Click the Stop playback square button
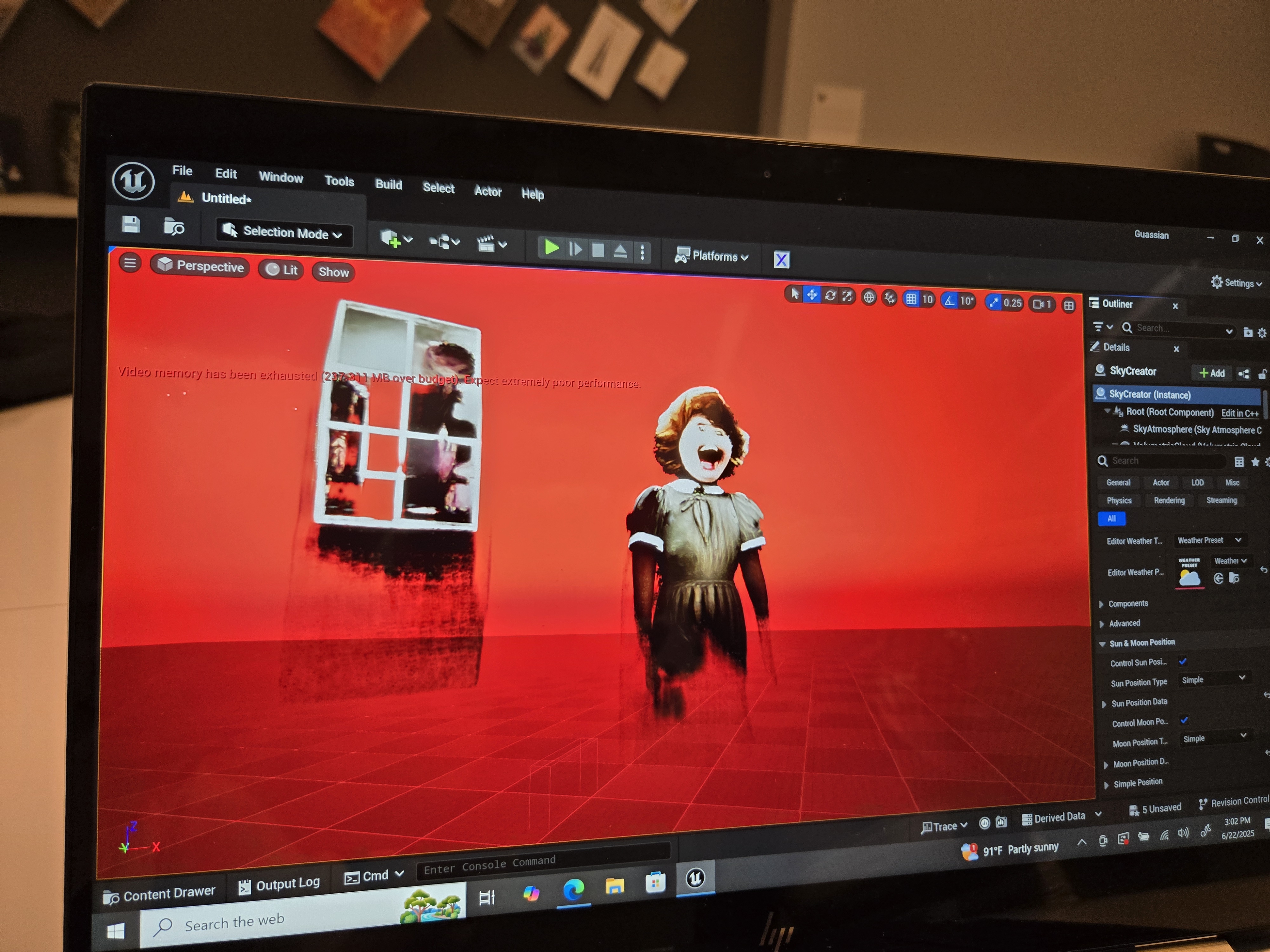 click(598, 250)
